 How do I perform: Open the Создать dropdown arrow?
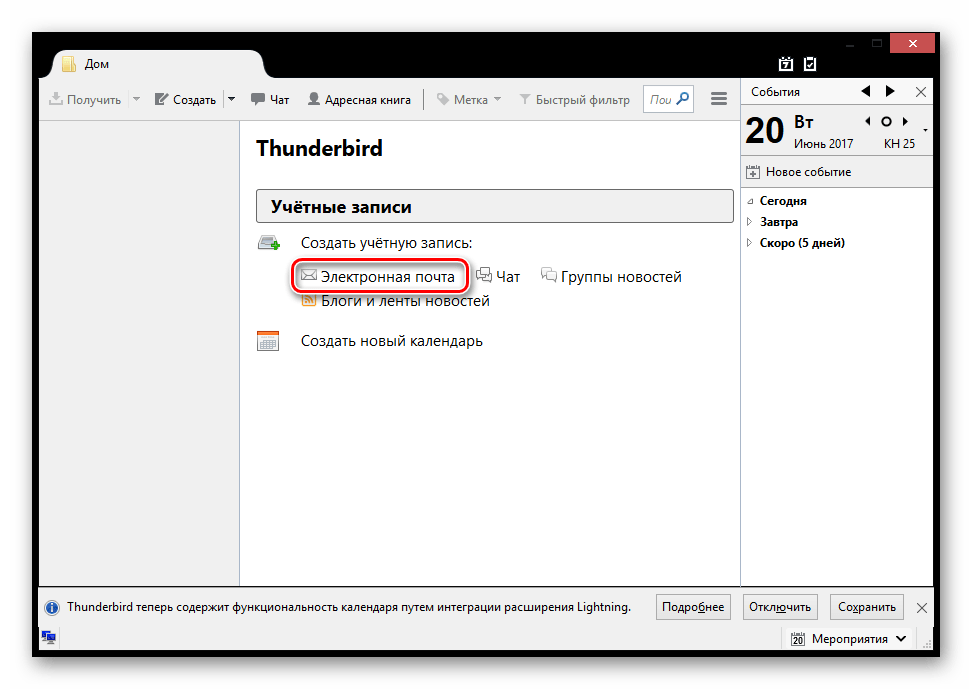(231, 100)
